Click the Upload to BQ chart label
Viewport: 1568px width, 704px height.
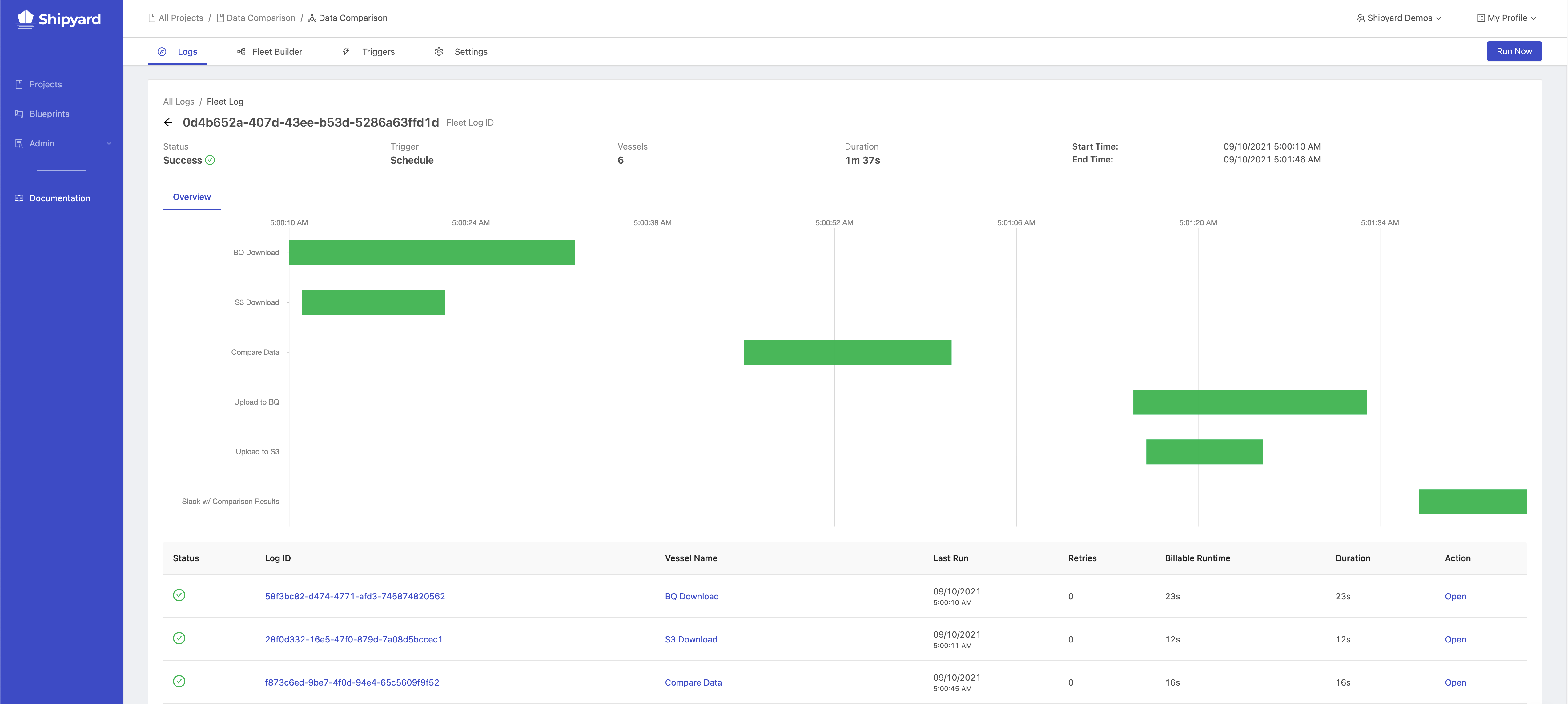256,402
